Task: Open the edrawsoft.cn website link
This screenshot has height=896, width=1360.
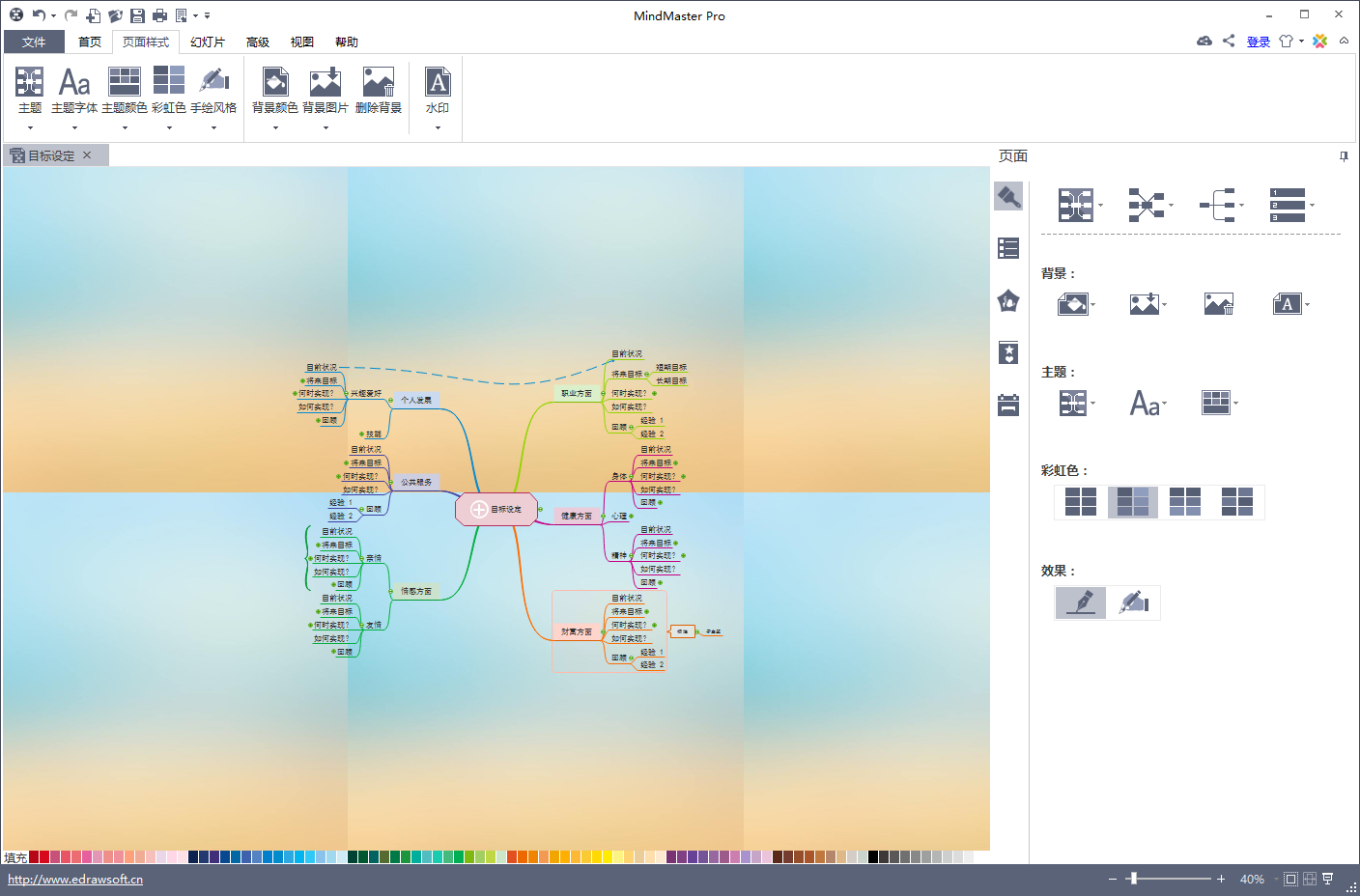Action: 75,880
